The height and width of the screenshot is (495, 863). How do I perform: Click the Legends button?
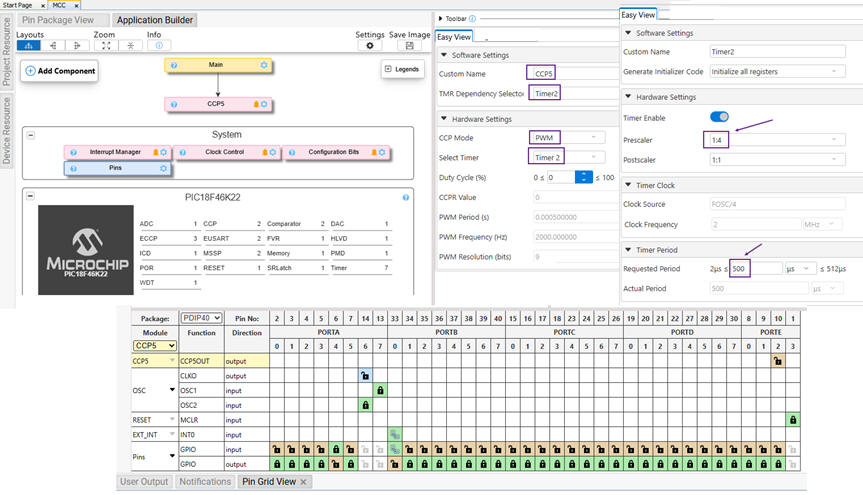tap(403, 69)
